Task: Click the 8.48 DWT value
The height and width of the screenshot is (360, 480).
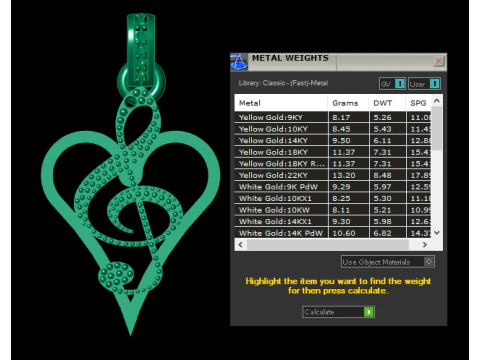Action: (382, 175)
